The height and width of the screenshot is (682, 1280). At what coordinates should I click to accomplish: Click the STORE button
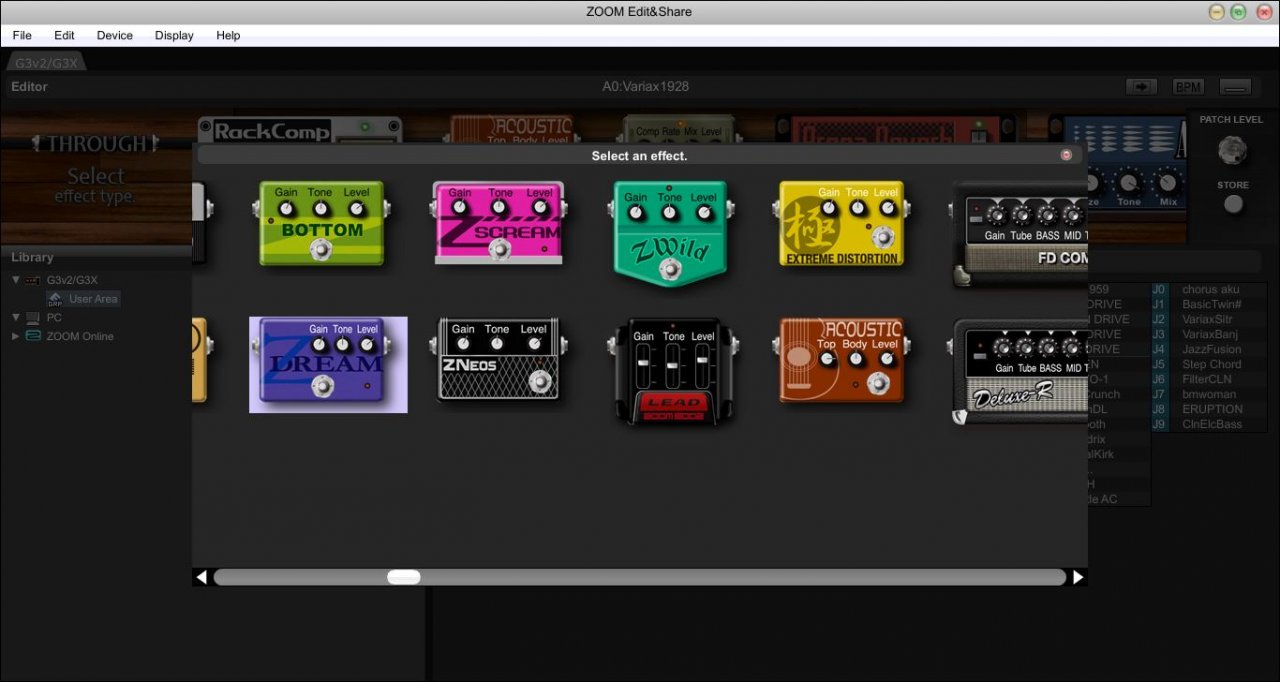pyautogui.click(x=1234, y=203)
